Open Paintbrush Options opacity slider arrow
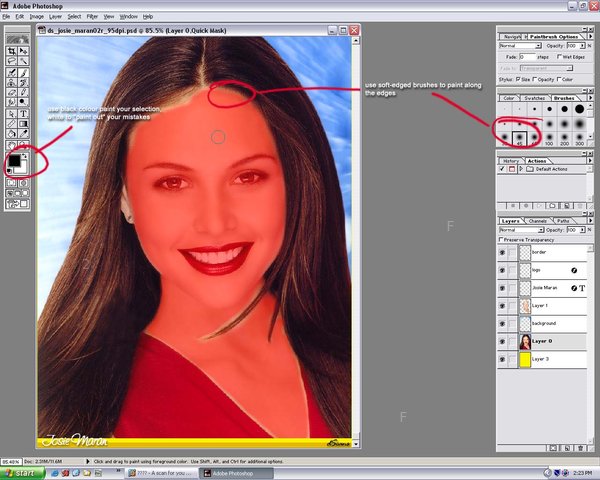 tap(582, 46)
